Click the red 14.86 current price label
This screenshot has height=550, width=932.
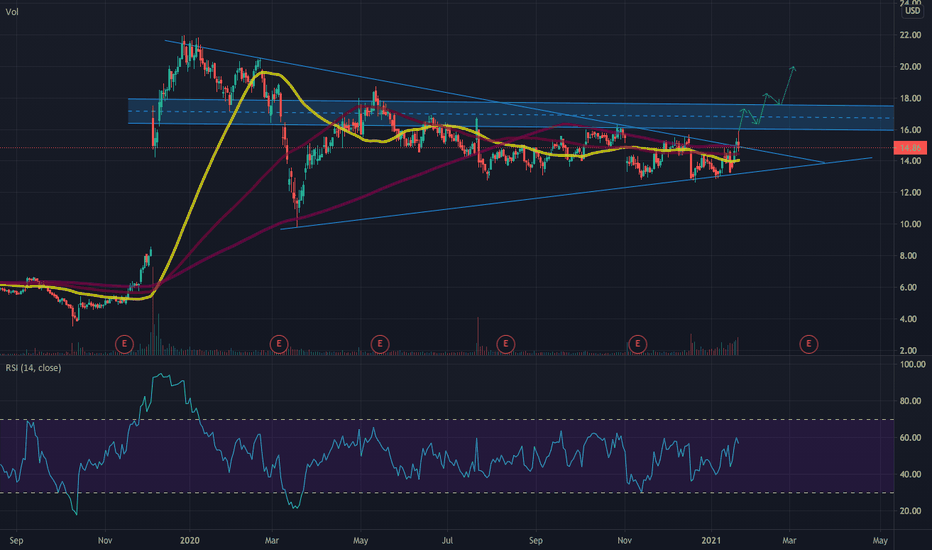click(x=910, y=148)
